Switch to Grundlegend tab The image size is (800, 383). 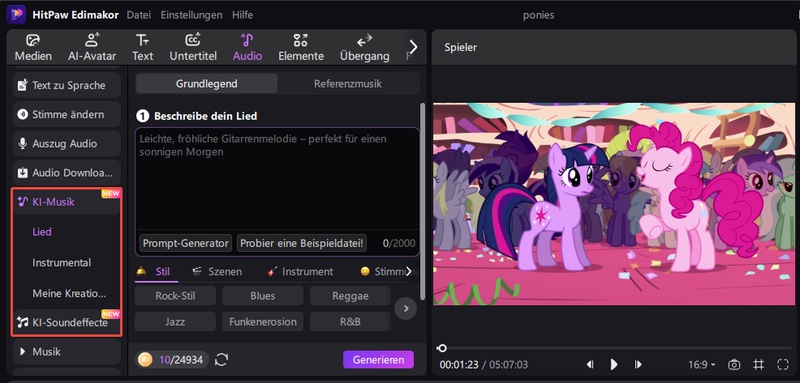207,84
